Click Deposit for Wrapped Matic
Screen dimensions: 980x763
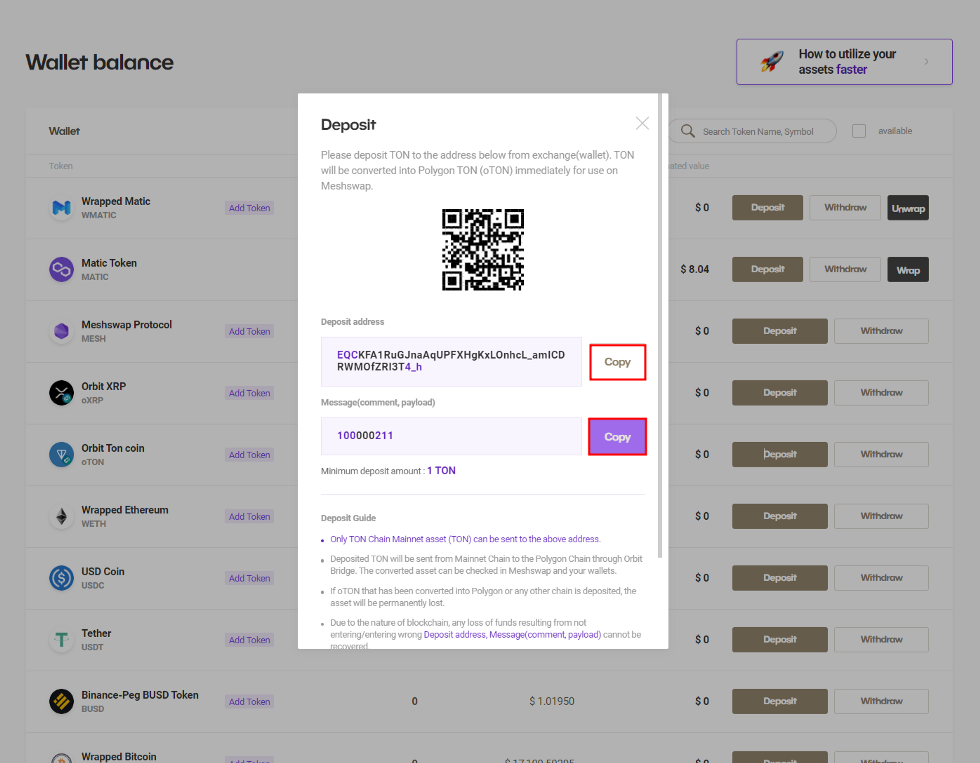(768, 207)
